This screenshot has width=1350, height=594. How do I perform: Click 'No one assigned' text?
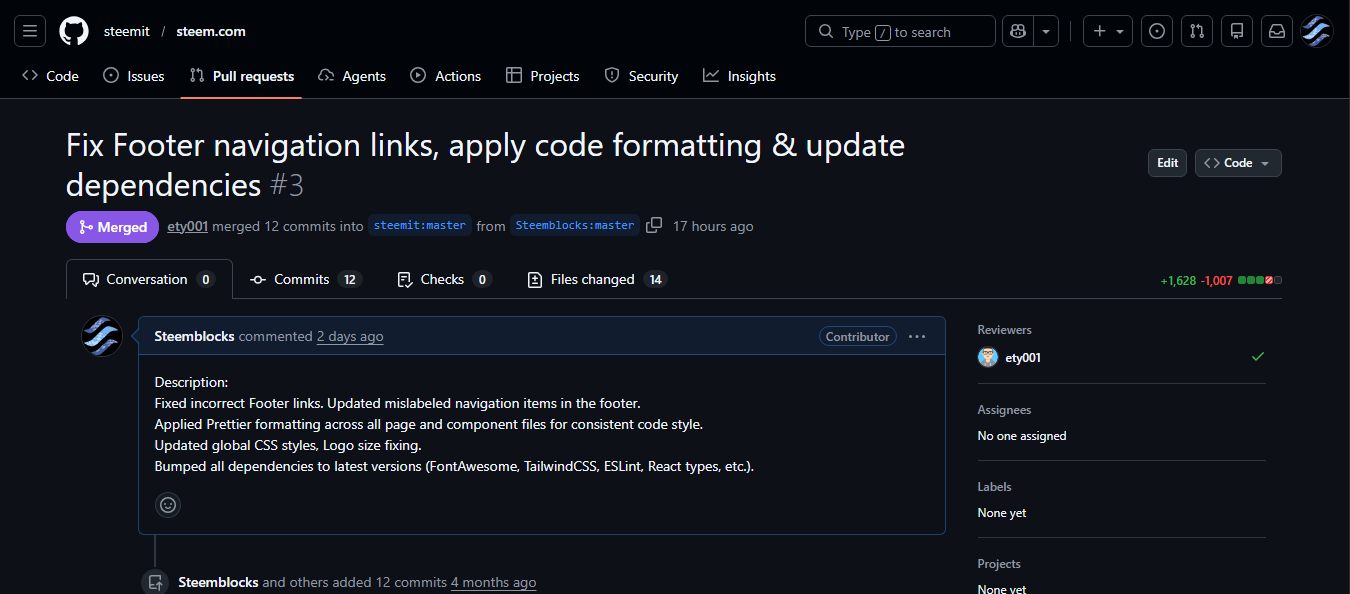[x=1022, y=436]
